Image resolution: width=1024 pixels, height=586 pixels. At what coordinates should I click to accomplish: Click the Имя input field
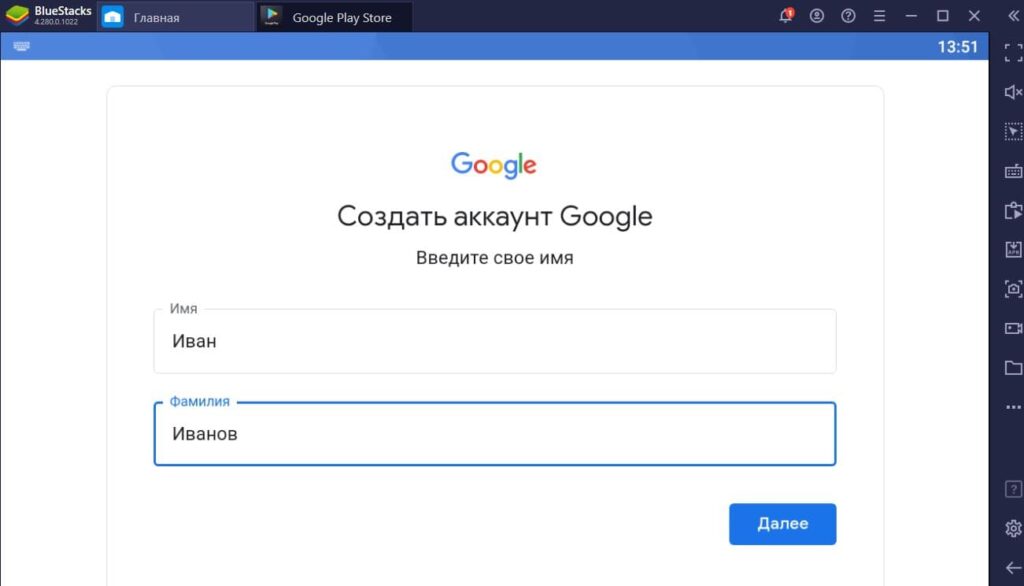494,342
